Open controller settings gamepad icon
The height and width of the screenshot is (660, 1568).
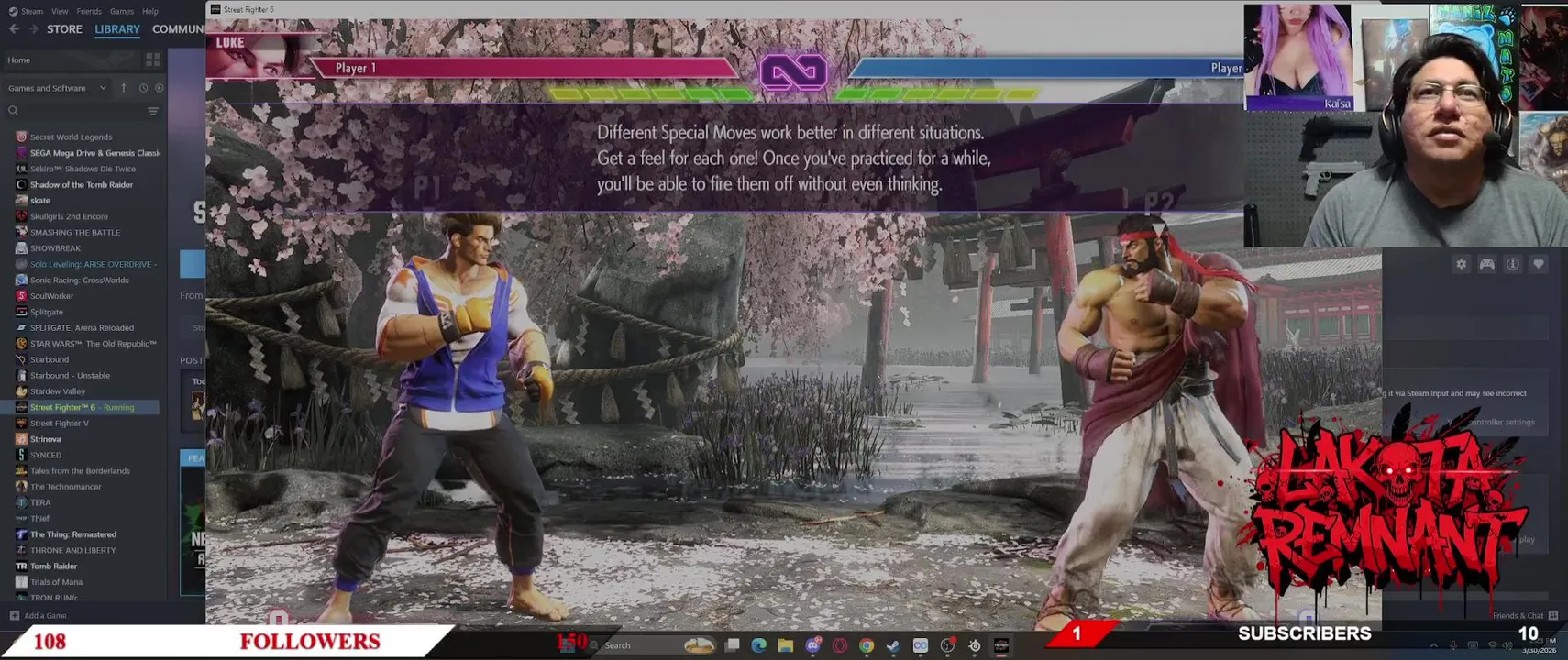[x=1487, y=264]
